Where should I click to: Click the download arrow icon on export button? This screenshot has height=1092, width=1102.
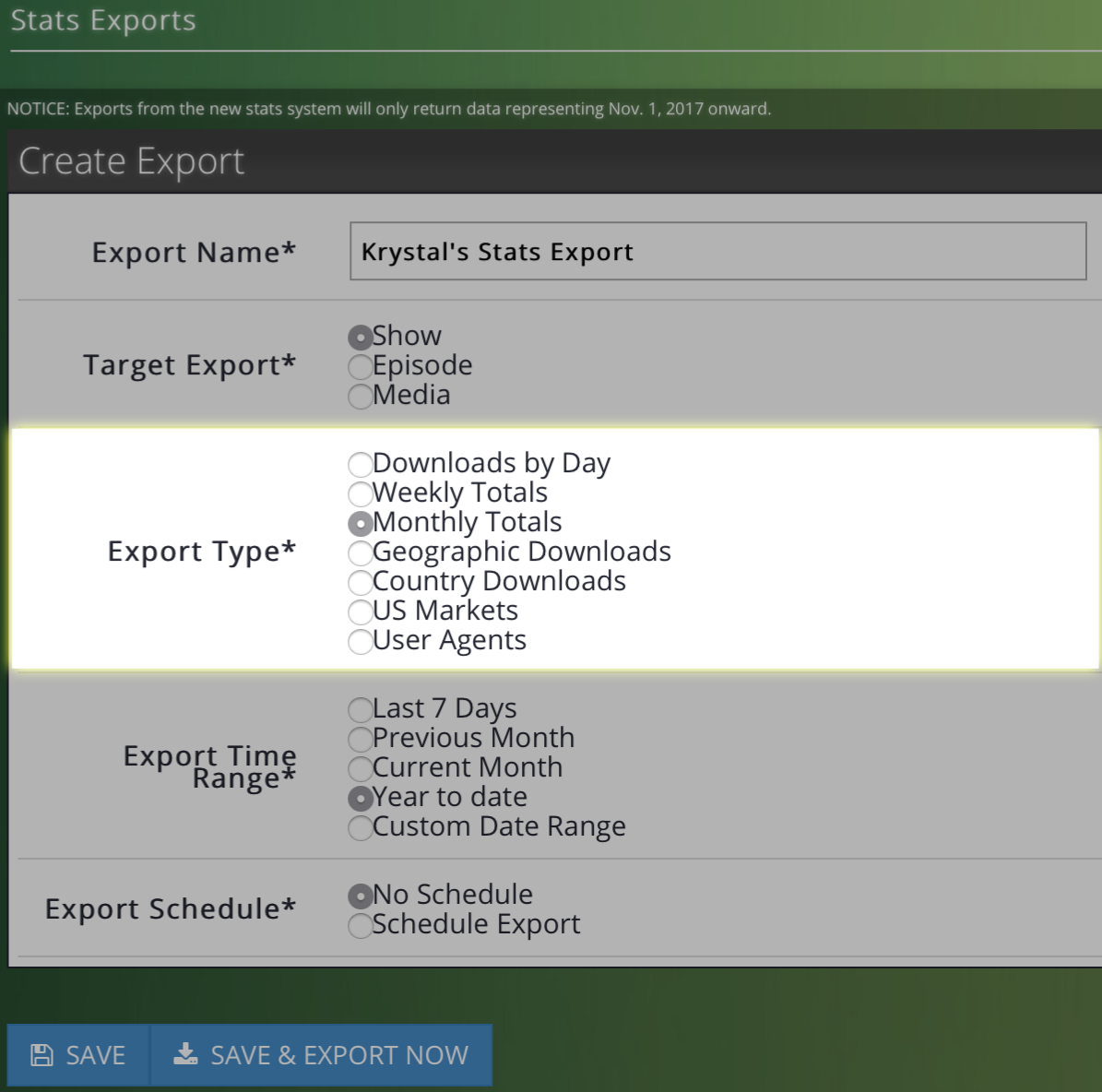[x=185, y=1054]
